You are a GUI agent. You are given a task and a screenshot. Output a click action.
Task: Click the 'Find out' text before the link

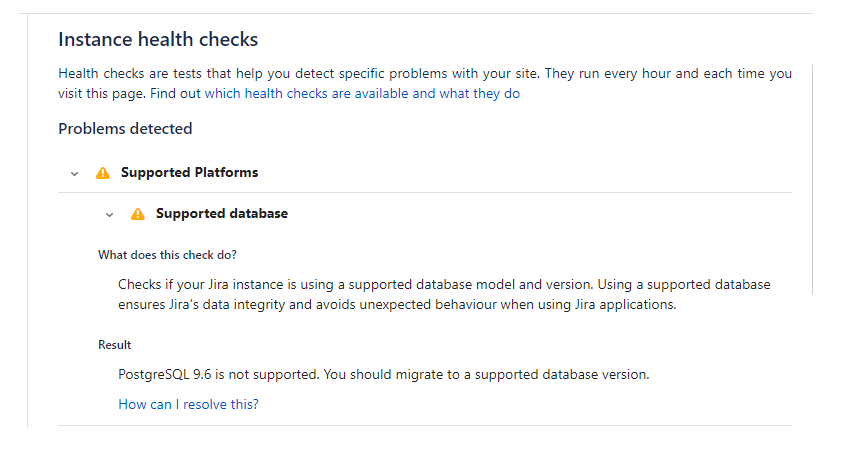coord(177,94)
